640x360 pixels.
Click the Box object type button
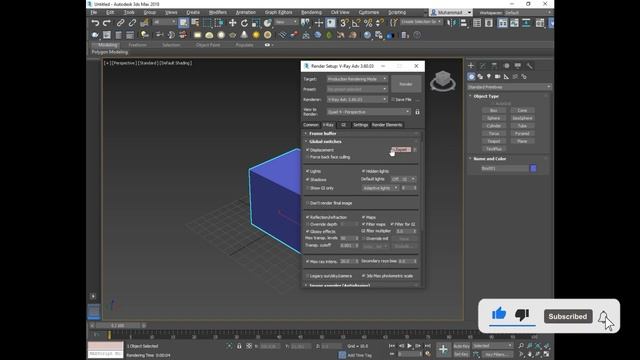(493, 110)
